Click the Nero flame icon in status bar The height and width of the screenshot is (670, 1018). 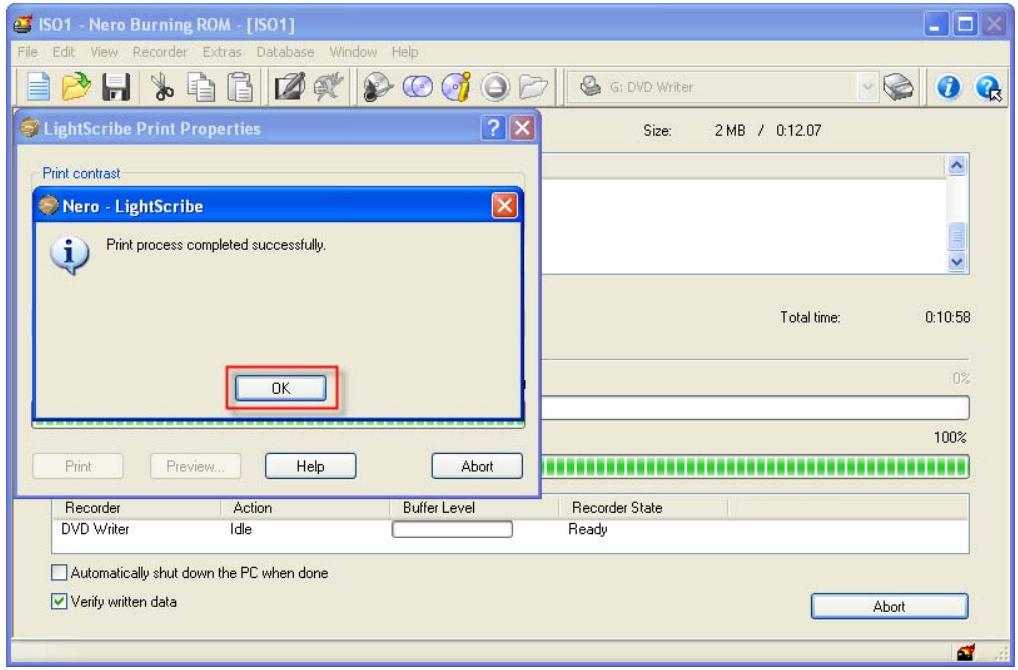point(966,652)
